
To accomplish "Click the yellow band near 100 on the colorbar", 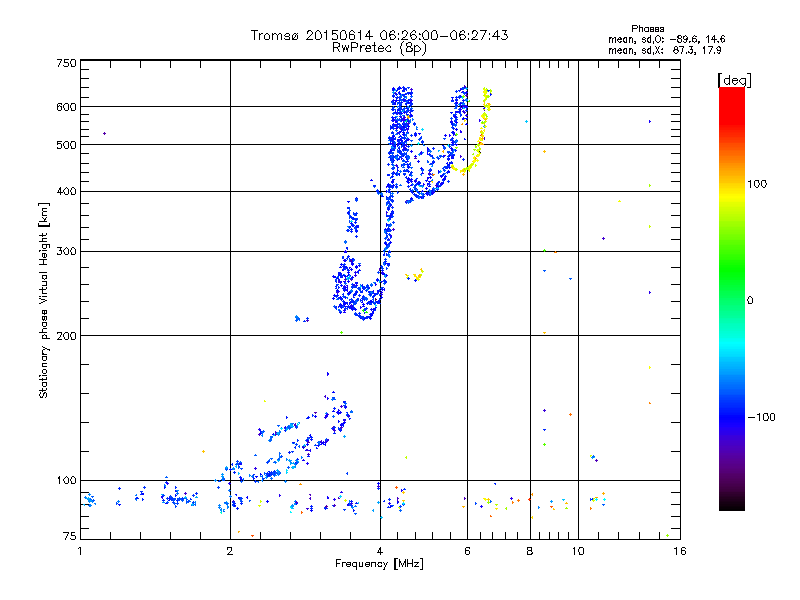I will [x=732, y=194].
